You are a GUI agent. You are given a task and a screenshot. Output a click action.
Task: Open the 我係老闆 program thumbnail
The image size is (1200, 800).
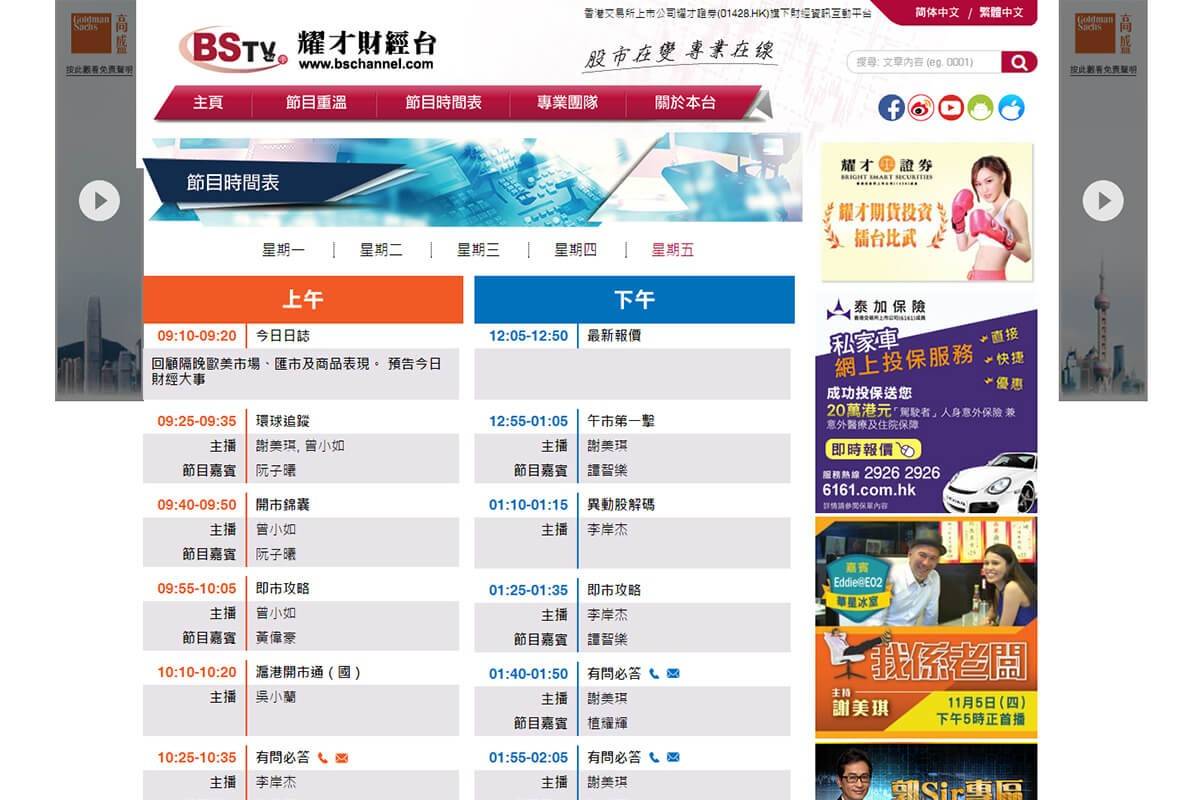point(925,626)
